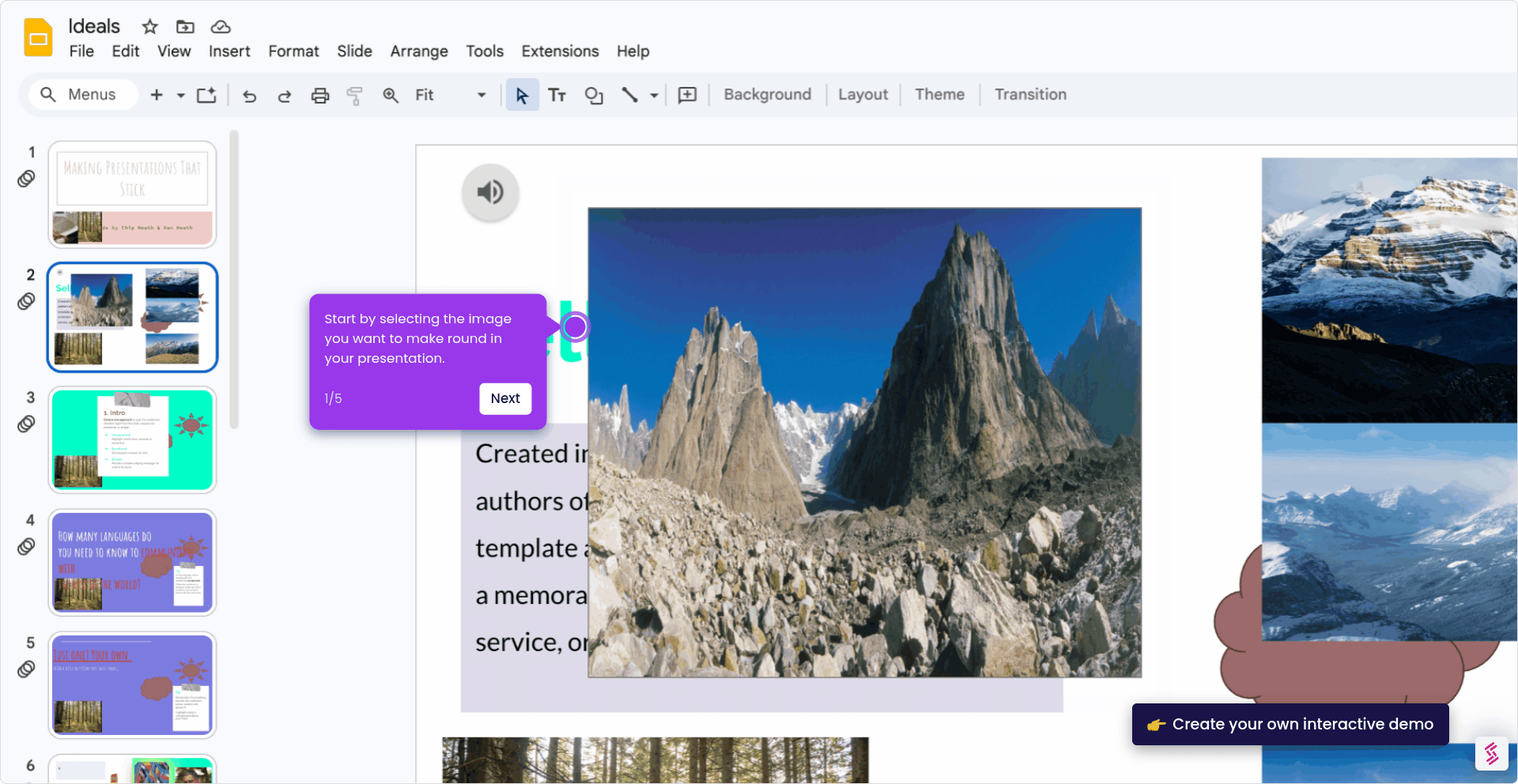
Task: Select slide 3 thumbnail
Action: [132, 439]
